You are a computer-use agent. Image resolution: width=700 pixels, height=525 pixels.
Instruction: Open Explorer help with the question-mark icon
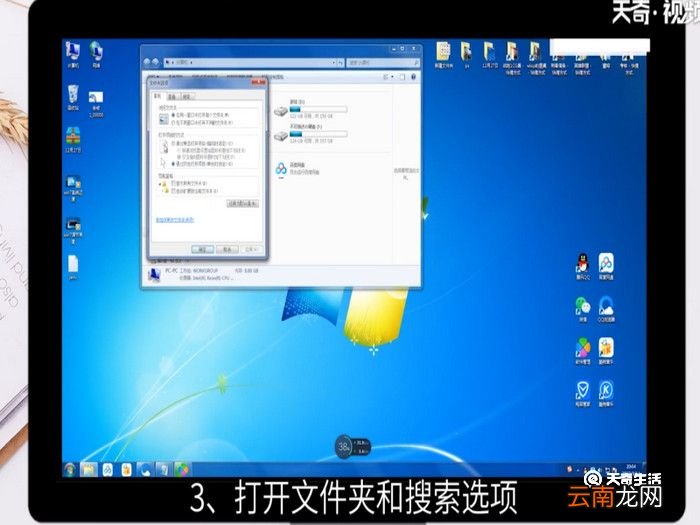click(x=413, y=77)
